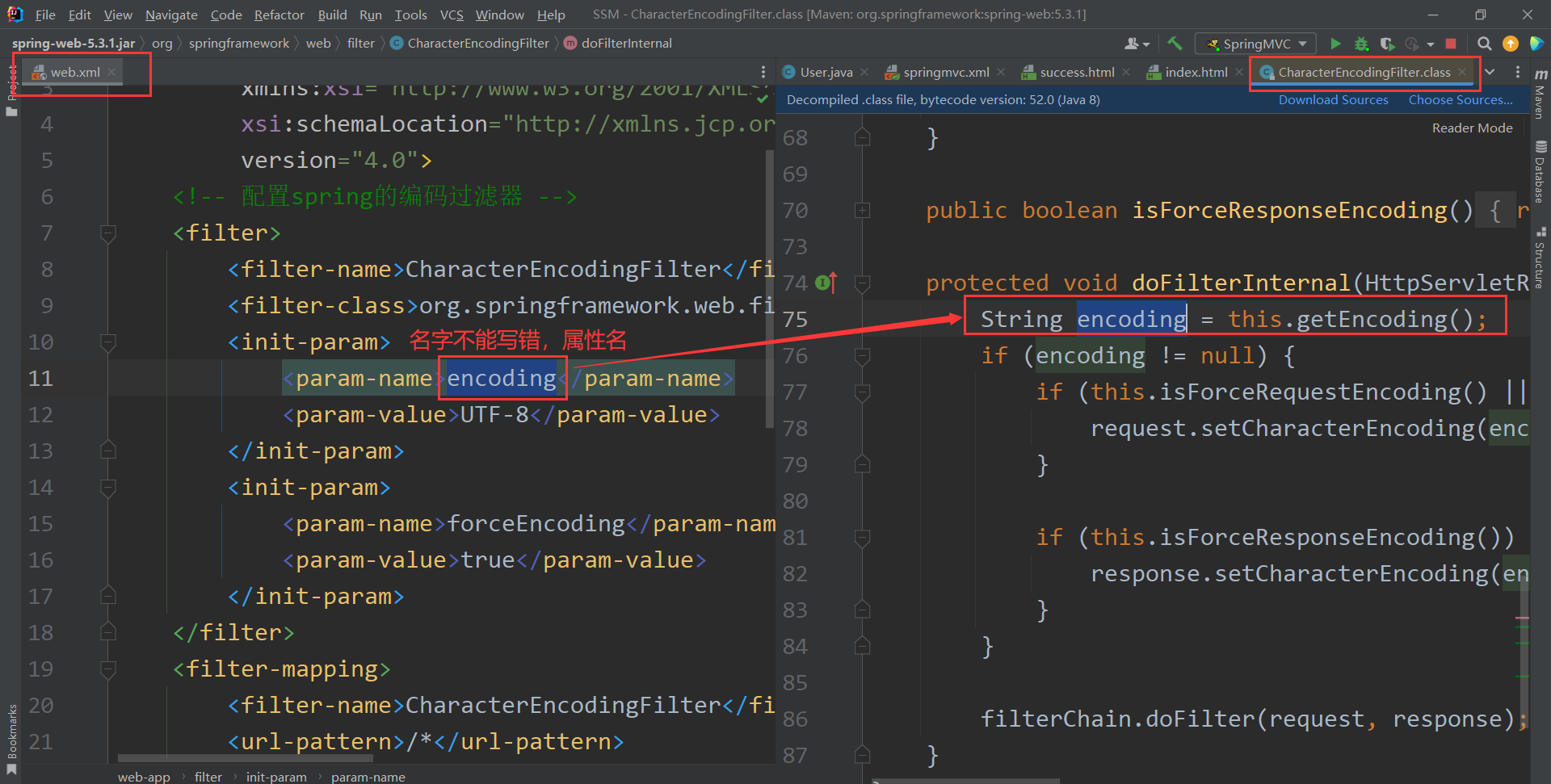The image size is (1551, 784).
Task: Click the Download Sources link
Action: point(1333,99)
